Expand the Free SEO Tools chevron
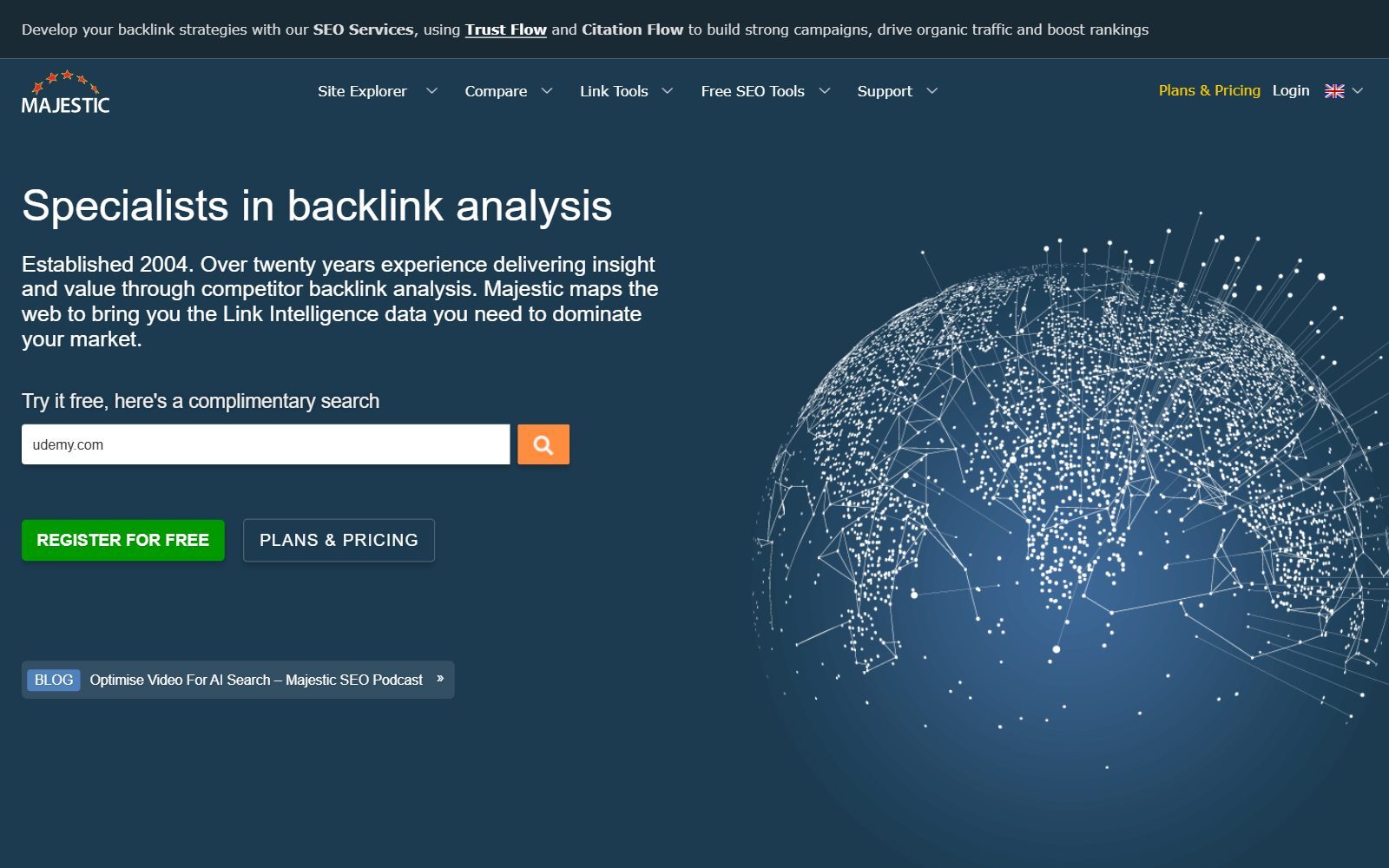Viewport: 1389px width, 868px height. (825, 91)
